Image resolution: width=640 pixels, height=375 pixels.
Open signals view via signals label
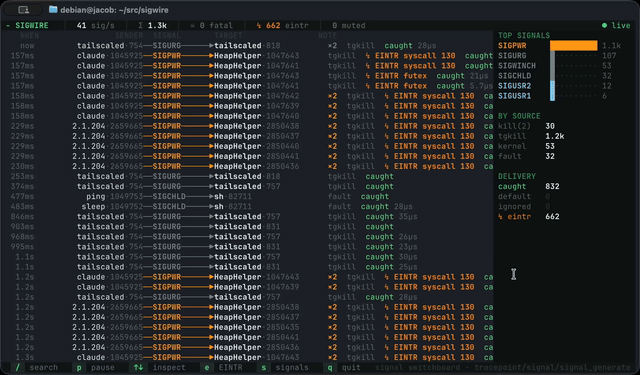tap(292, 367)
